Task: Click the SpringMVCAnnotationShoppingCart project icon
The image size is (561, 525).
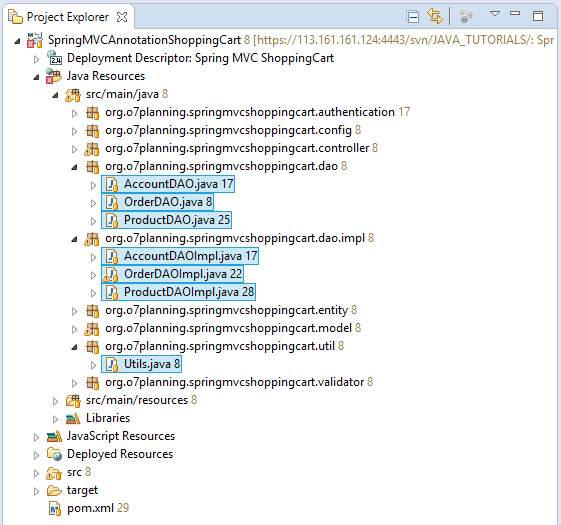Action: click(x=35, y=40)
